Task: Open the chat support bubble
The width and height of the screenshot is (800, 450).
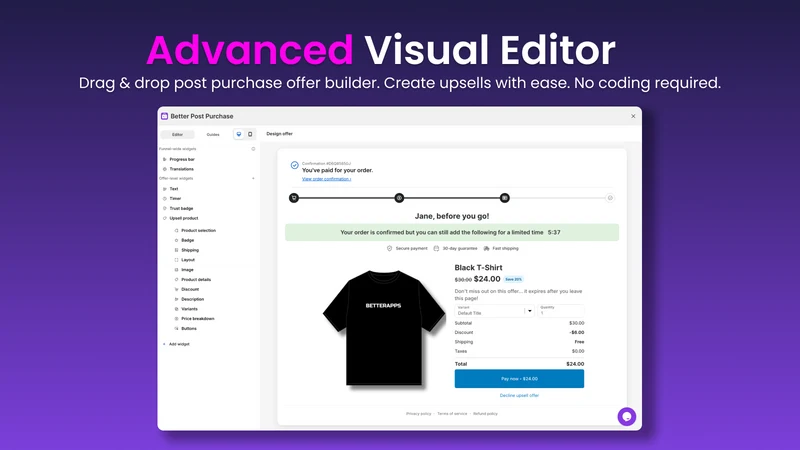Action: (x=627, y=416)
